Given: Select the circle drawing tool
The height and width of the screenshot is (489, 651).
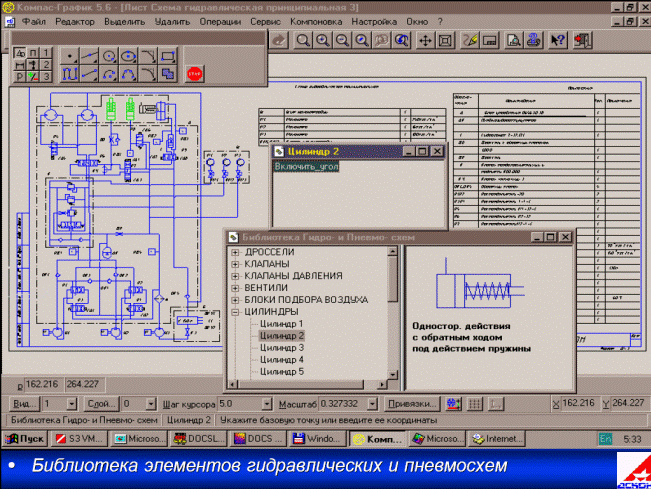Looking at the screenshot, I should tap(108, 56).
